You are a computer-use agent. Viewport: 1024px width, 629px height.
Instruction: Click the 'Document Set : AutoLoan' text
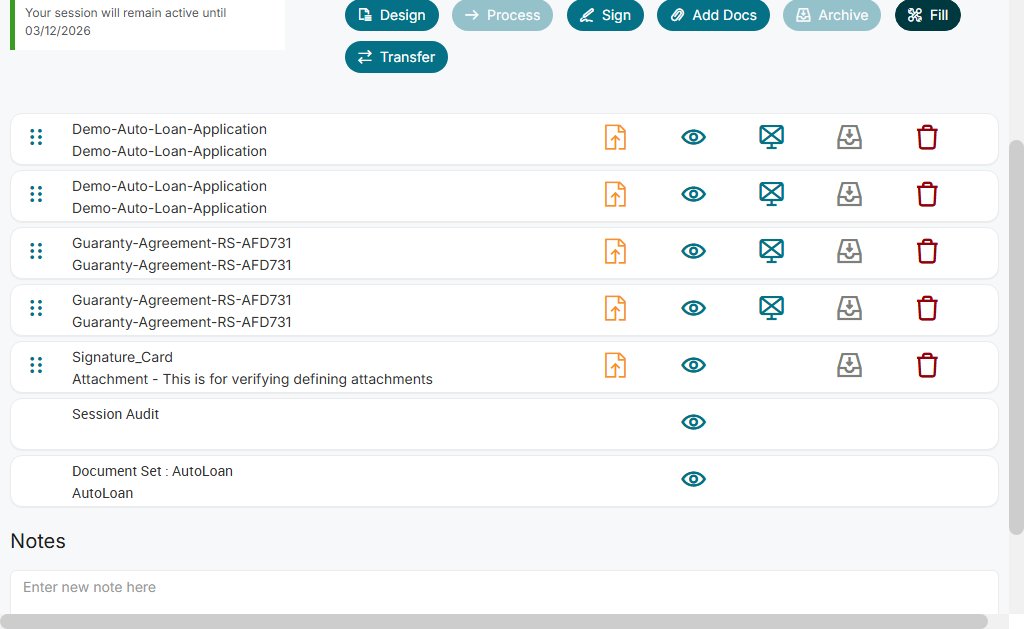[x=152, y=471]
